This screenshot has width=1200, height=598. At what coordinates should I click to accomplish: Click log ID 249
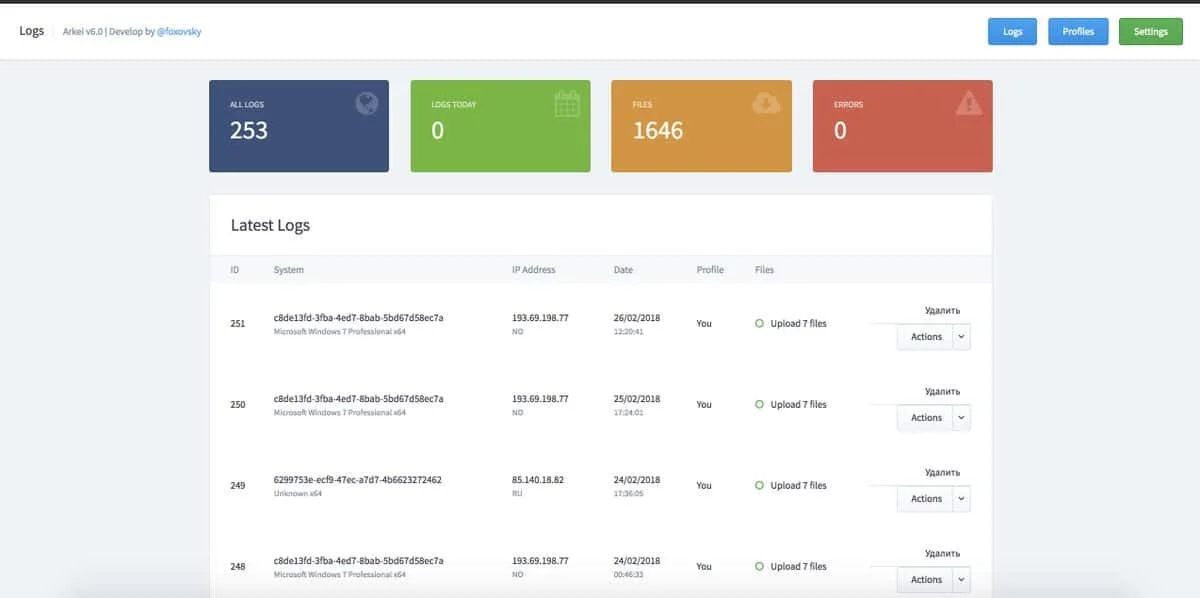click(238, 486)
